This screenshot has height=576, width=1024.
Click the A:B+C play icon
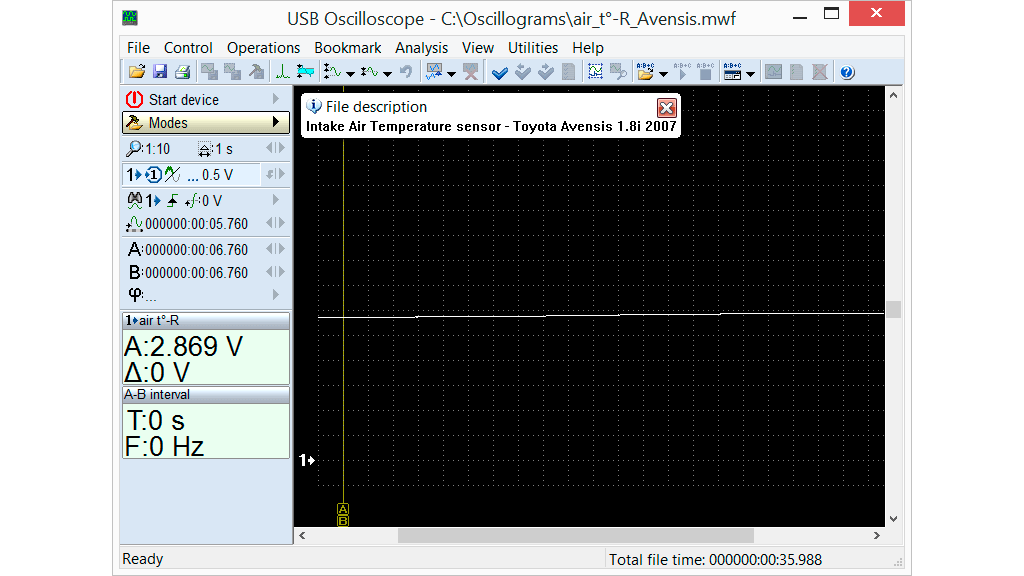pyautogui.click(x=682, y=72)
